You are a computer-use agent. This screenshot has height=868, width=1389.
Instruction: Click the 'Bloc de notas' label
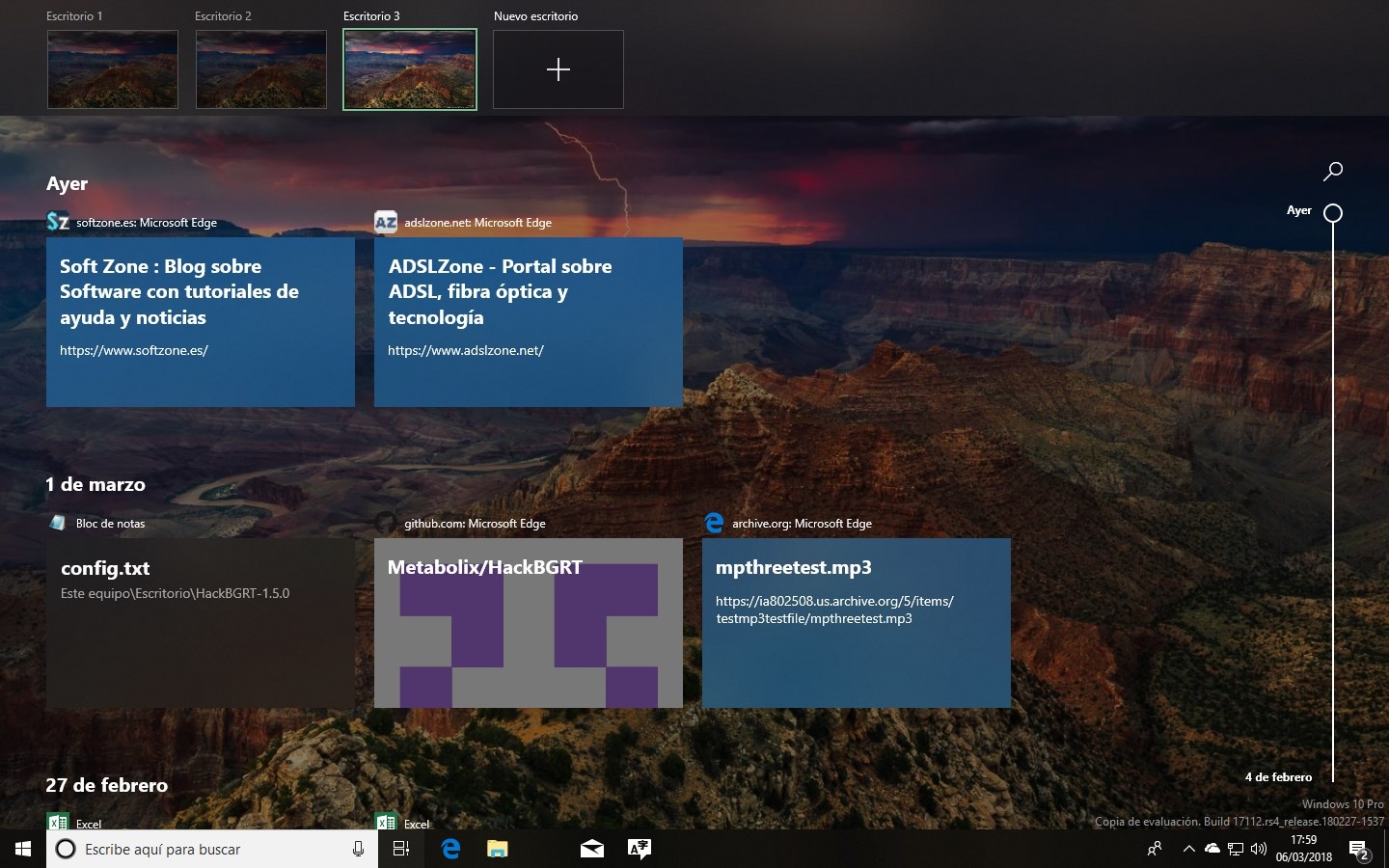coord(111,524)
